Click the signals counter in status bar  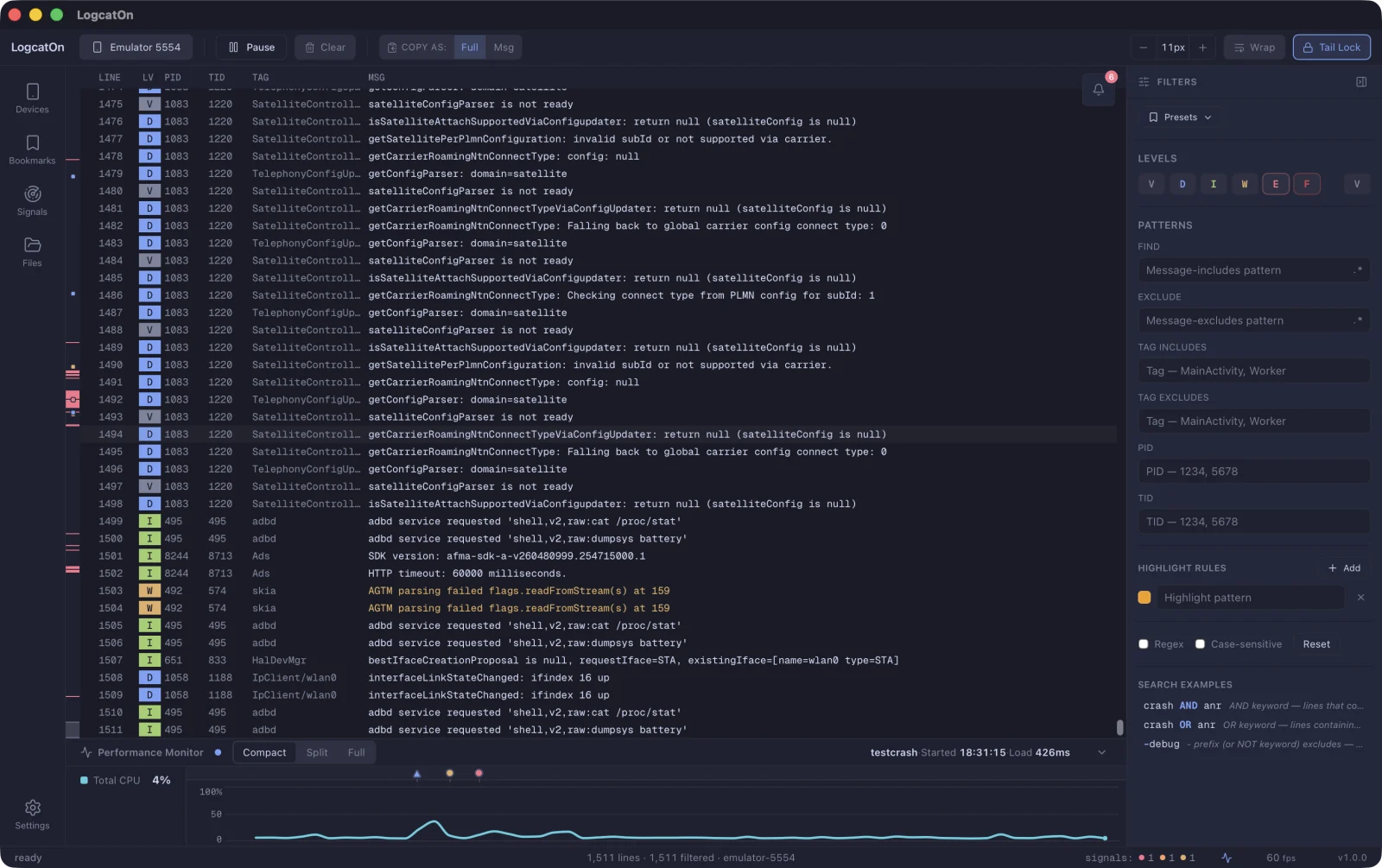(x=1140, y=858)
